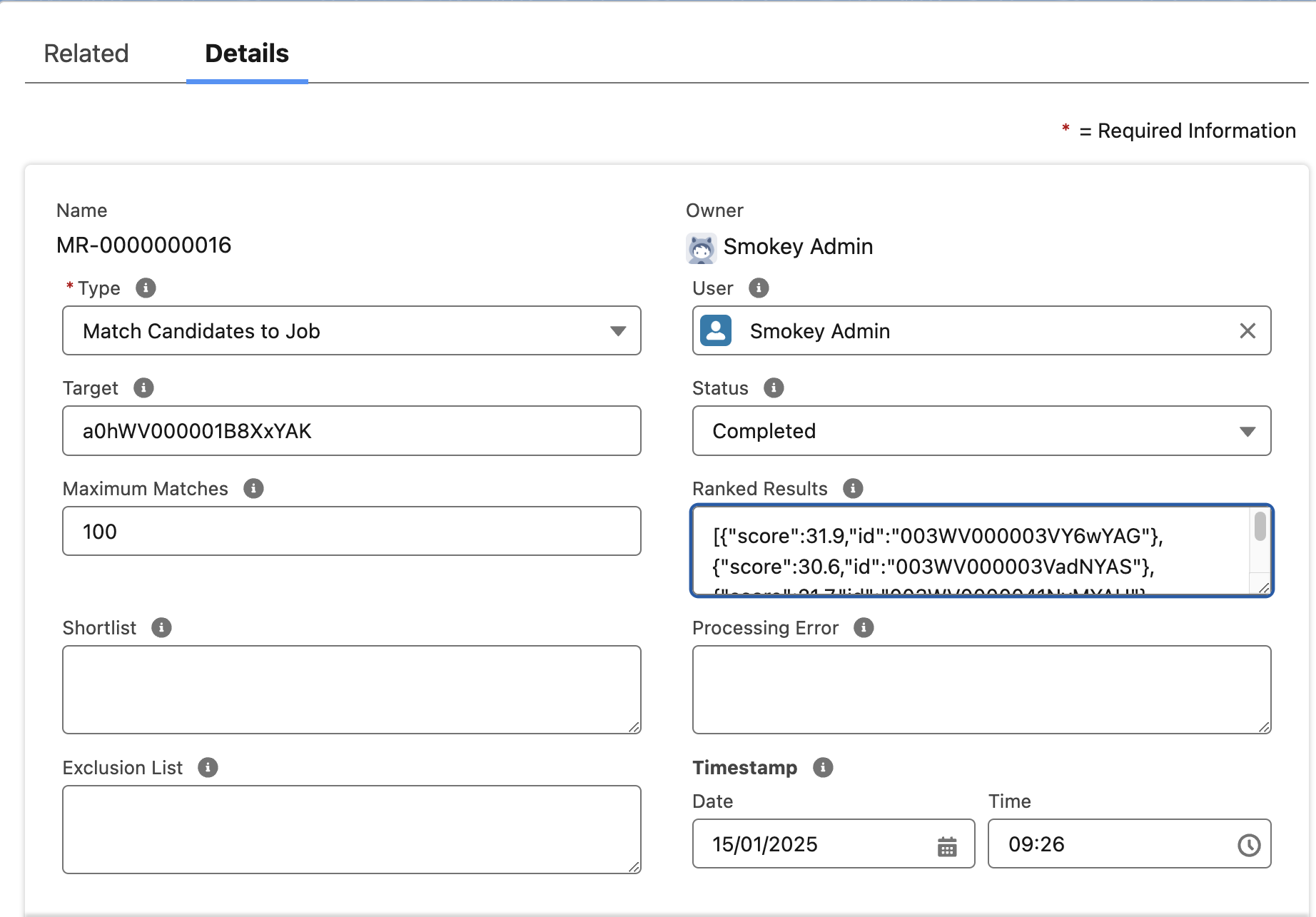Click the Processing Error text area

click(x=981, y=689)
